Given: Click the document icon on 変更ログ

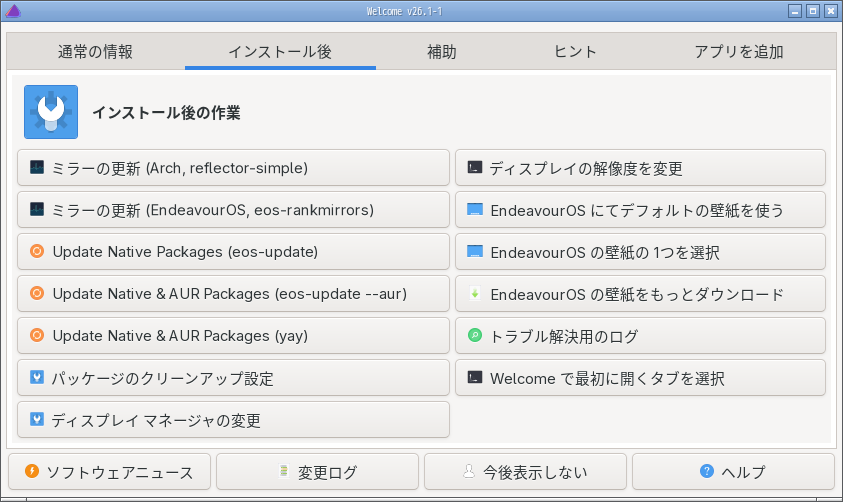Looking at the screenshot, I should [x=284, y=471].
